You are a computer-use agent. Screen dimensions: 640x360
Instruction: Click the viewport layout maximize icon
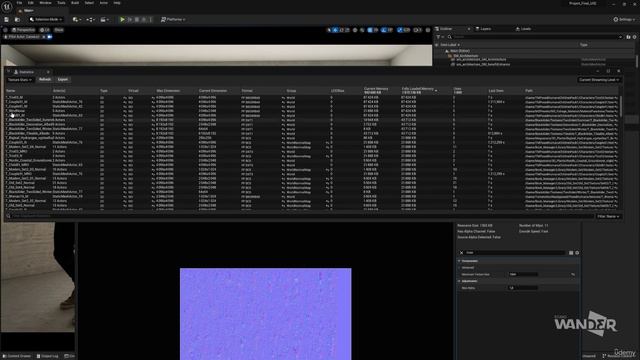point(428,30)
